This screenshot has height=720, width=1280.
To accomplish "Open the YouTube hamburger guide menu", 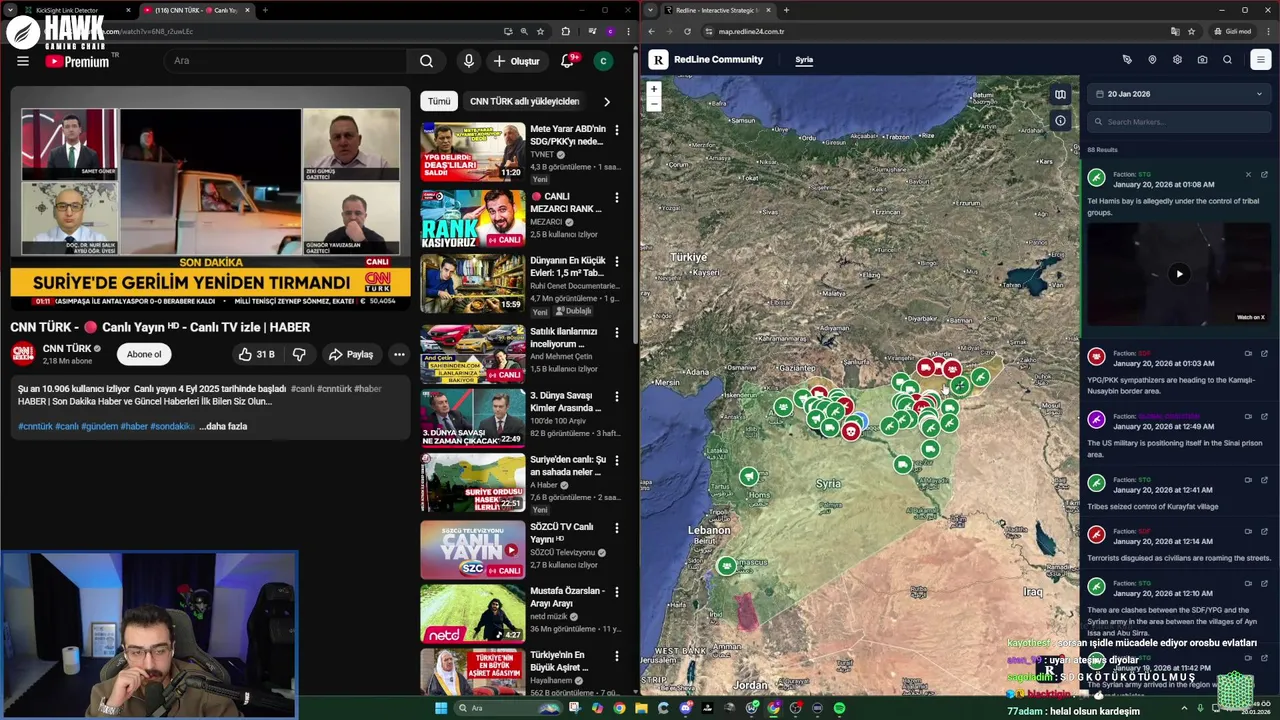I will [22, 61].
